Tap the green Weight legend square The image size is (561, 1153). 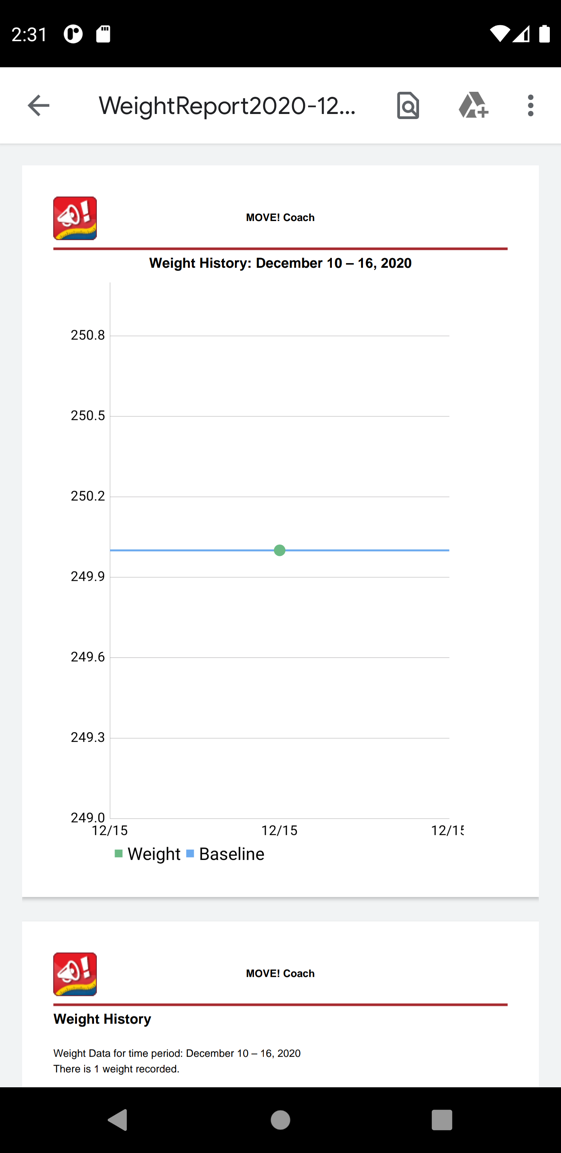118,854
